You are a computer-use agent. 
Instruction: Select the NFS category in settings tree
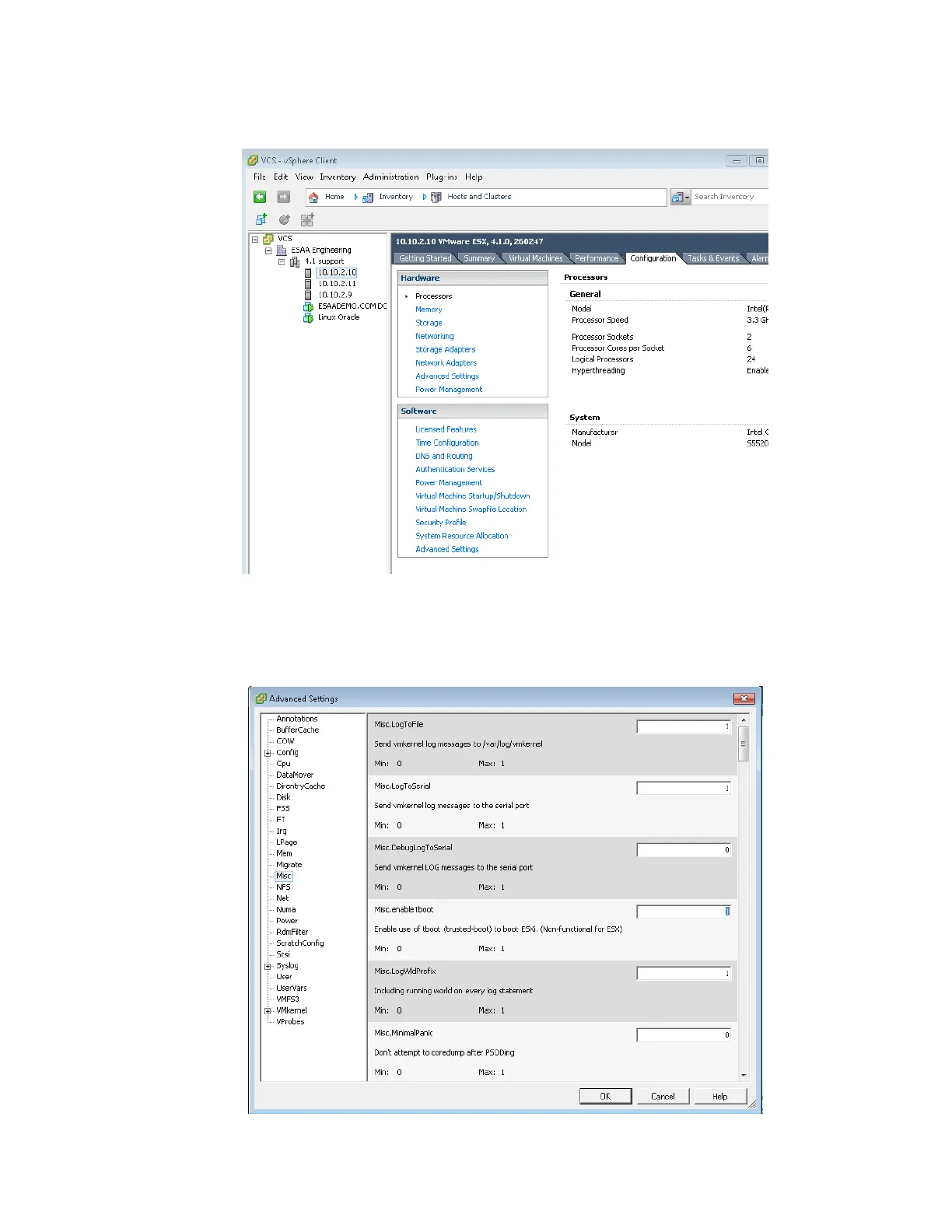pos(283,887)
